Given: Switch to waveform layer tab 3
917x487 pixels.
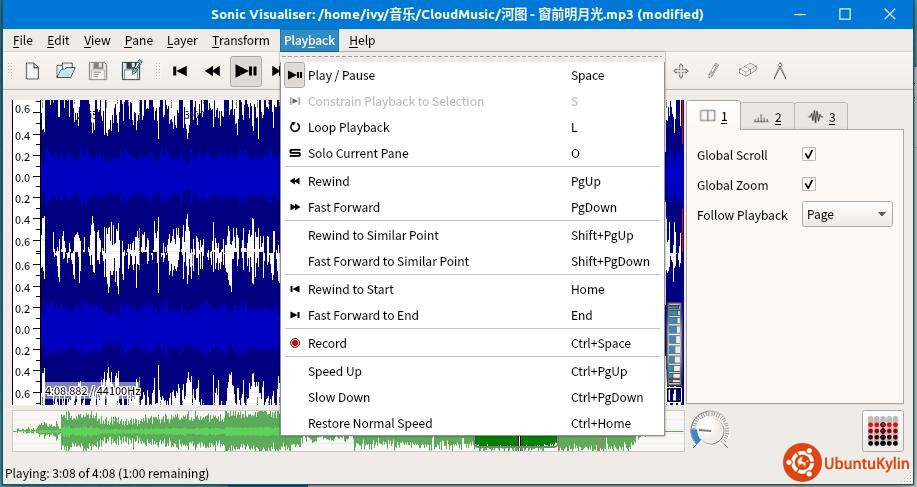Looking at the screenshot, I should click(x=820, y=117).
